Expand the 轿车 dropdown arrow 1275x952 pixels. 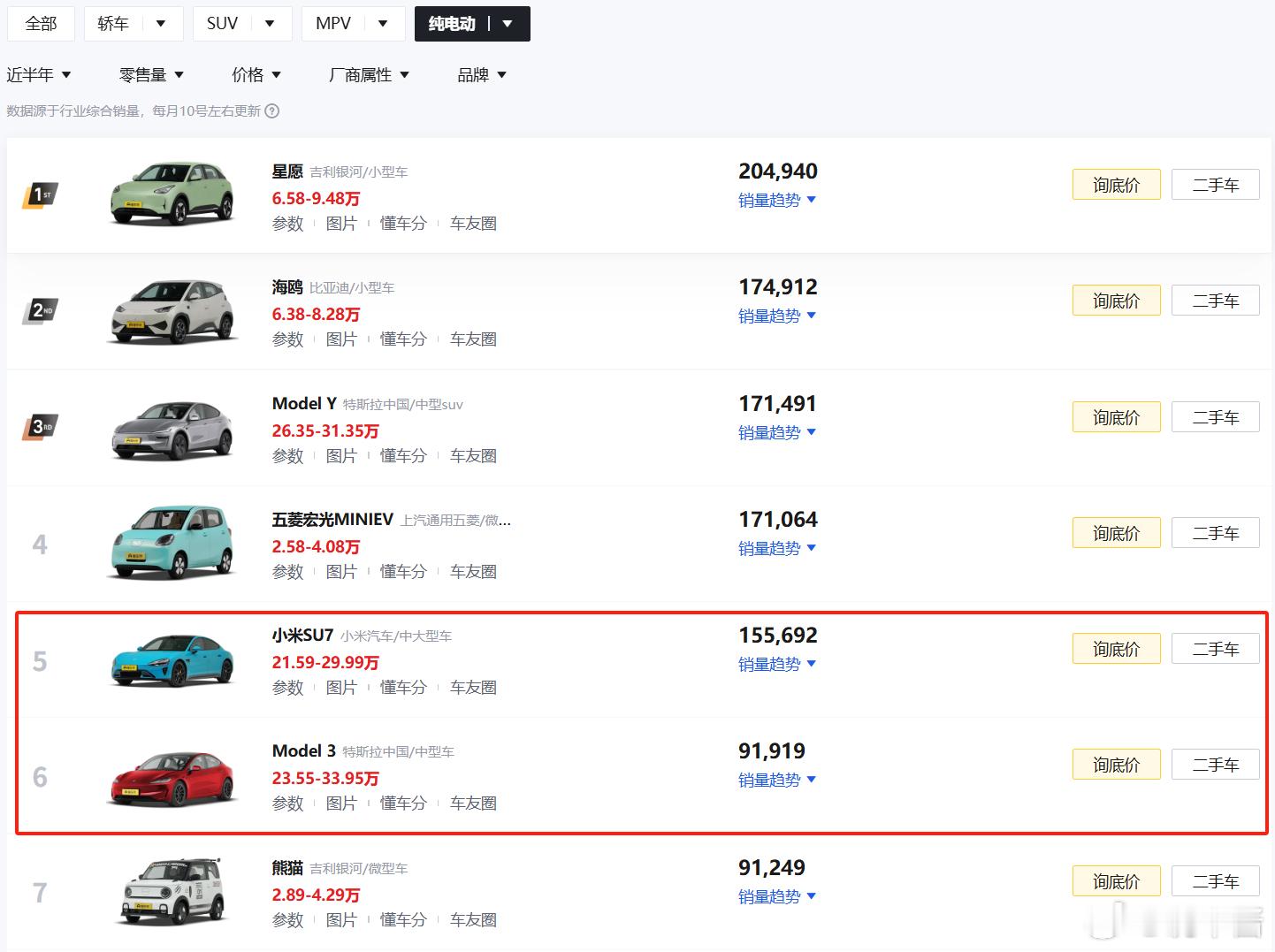[x=161, y=24]
